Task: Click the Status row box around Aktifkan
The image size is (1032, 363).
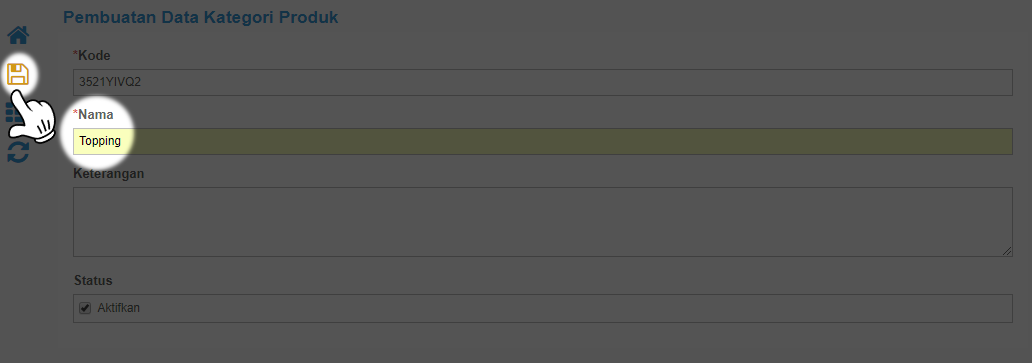Action: (542, 308)
